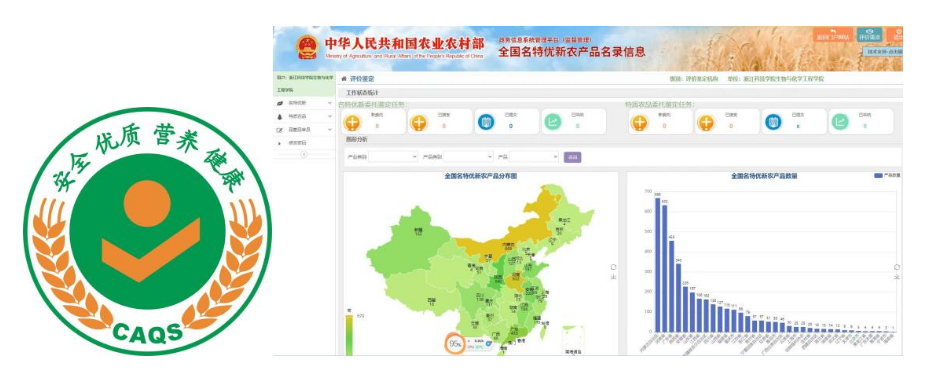Collapse the sidebar with the circular toggle
This screenshot has width=931, height=369.
click(304, 154)
